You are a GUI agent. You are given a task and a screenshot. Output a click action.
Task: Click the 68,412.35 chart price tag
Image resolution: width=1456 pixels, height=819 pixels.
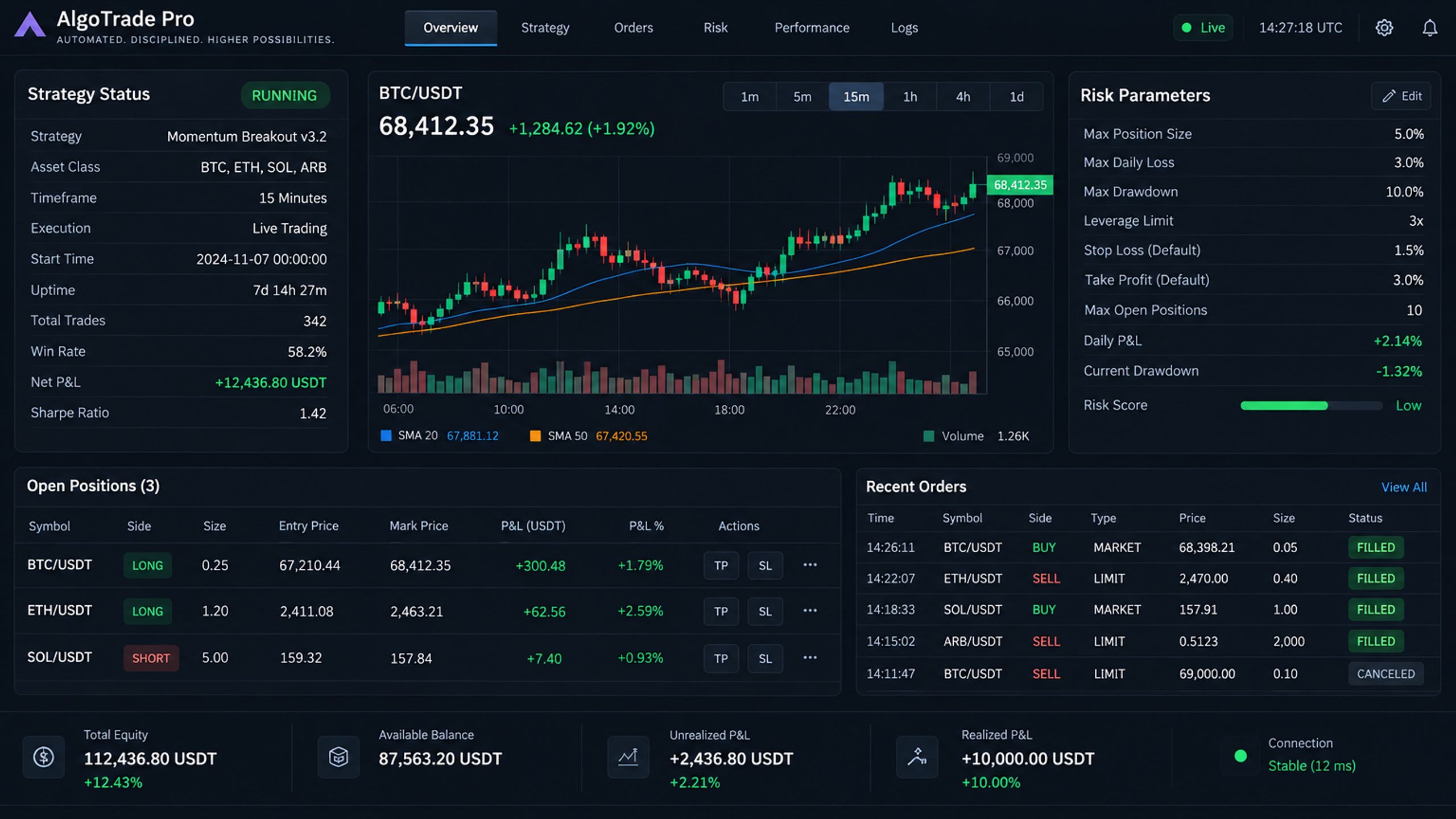(1020, 185)
